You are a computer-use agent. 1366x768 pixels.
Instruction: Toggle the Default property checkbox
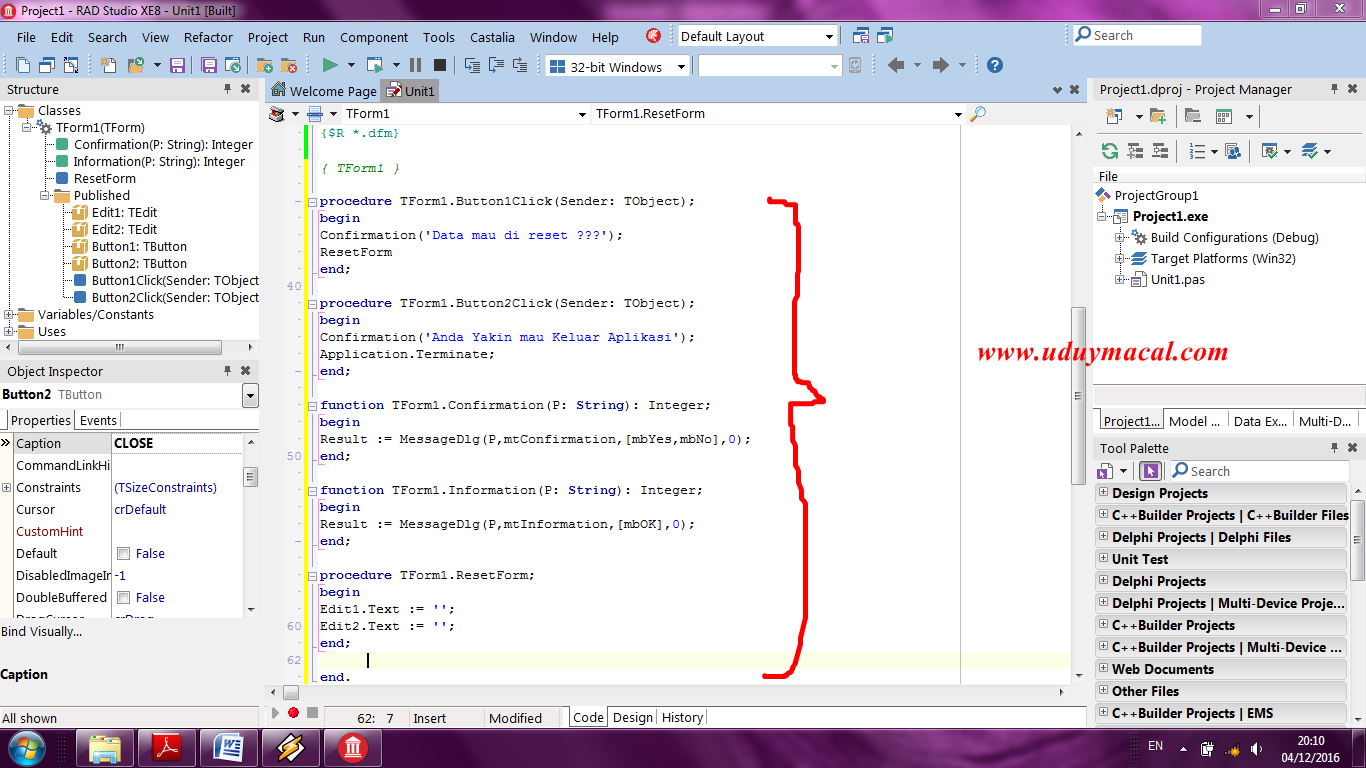[123, 554]
